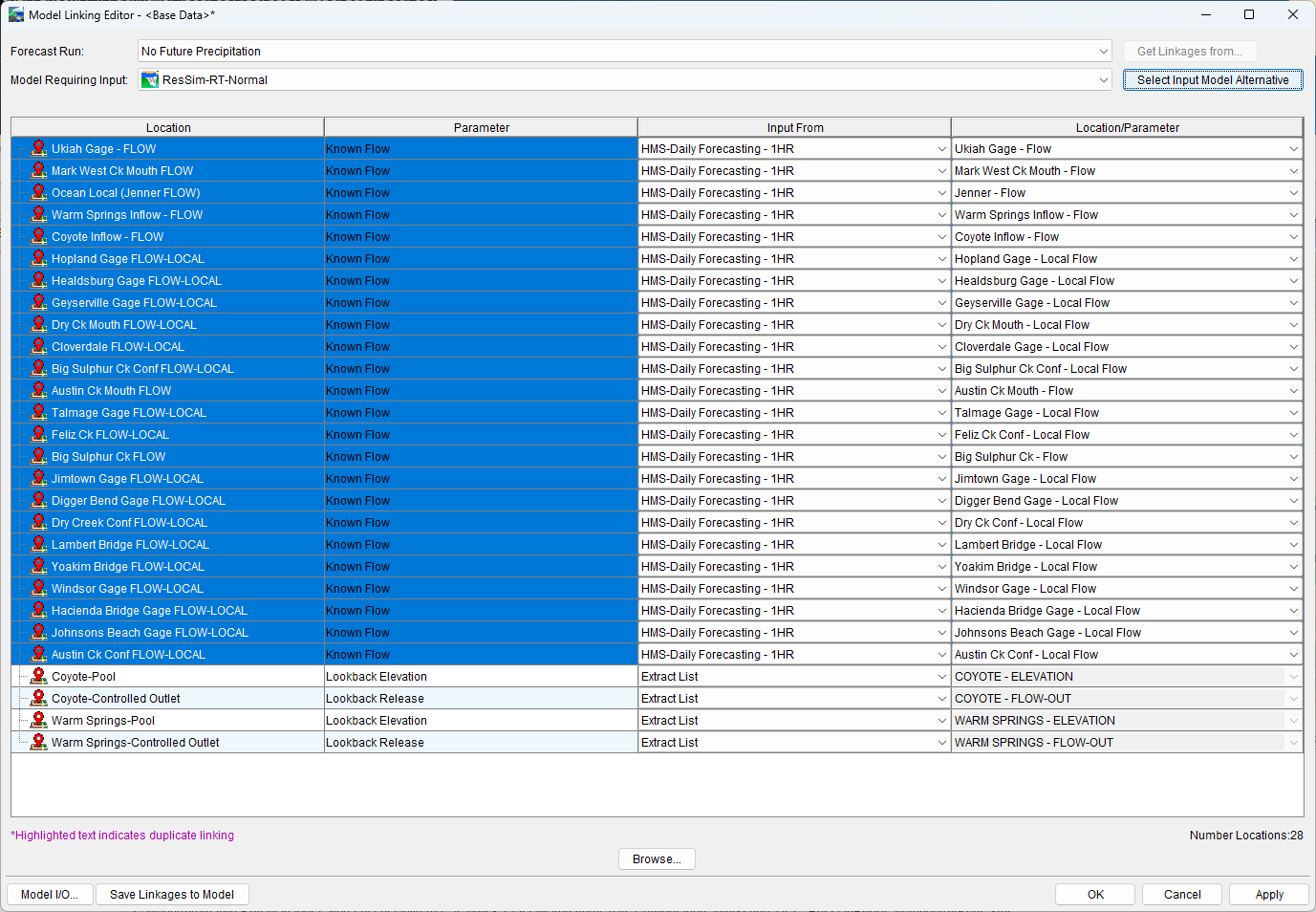Viewport: 1316px width, 912px height.
Task: Click the Austin Ck Mouth FLOW marker icon
Action: [38, 390]
